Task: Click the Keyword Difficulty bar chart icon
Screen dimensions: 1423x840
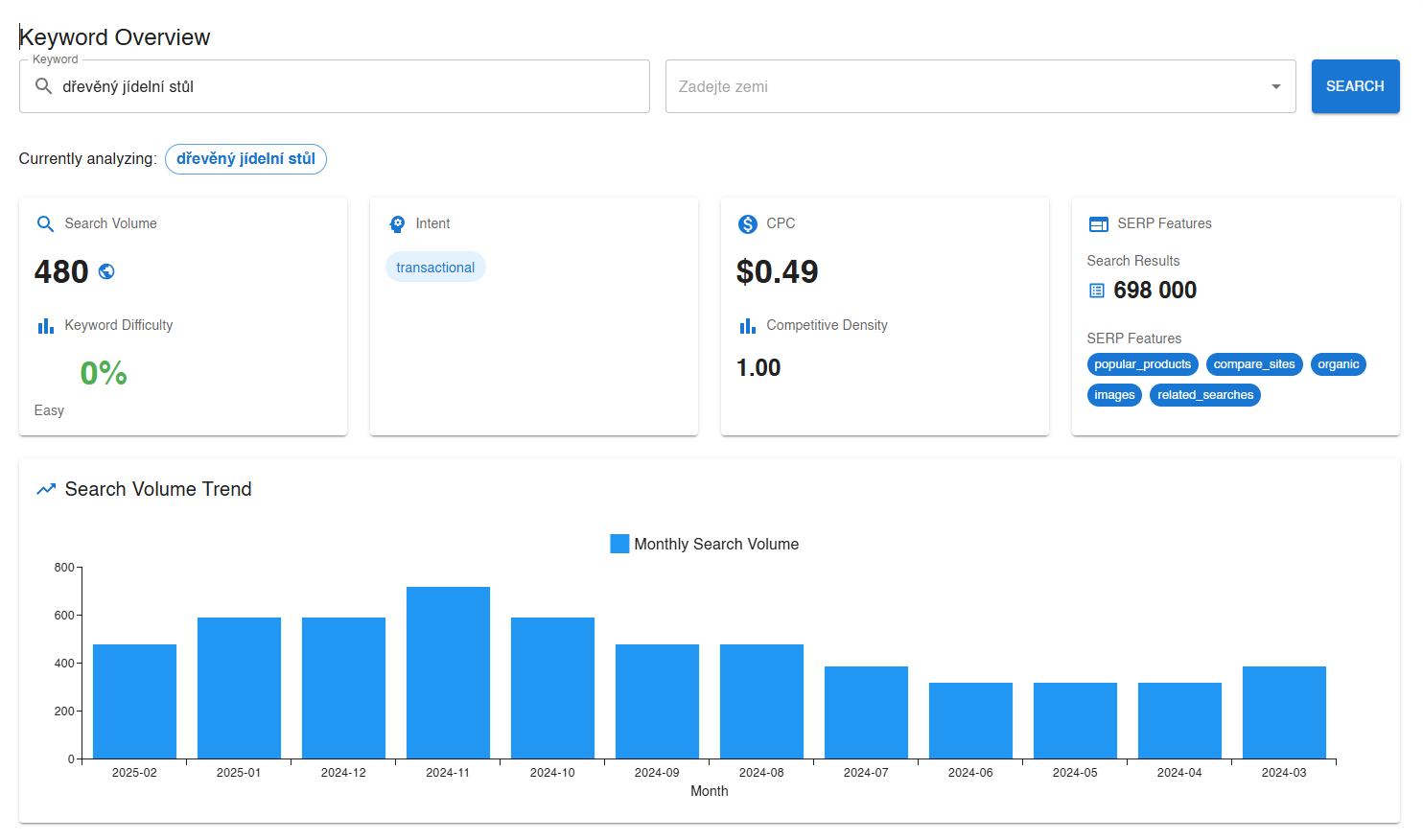Action: point(45,326)
